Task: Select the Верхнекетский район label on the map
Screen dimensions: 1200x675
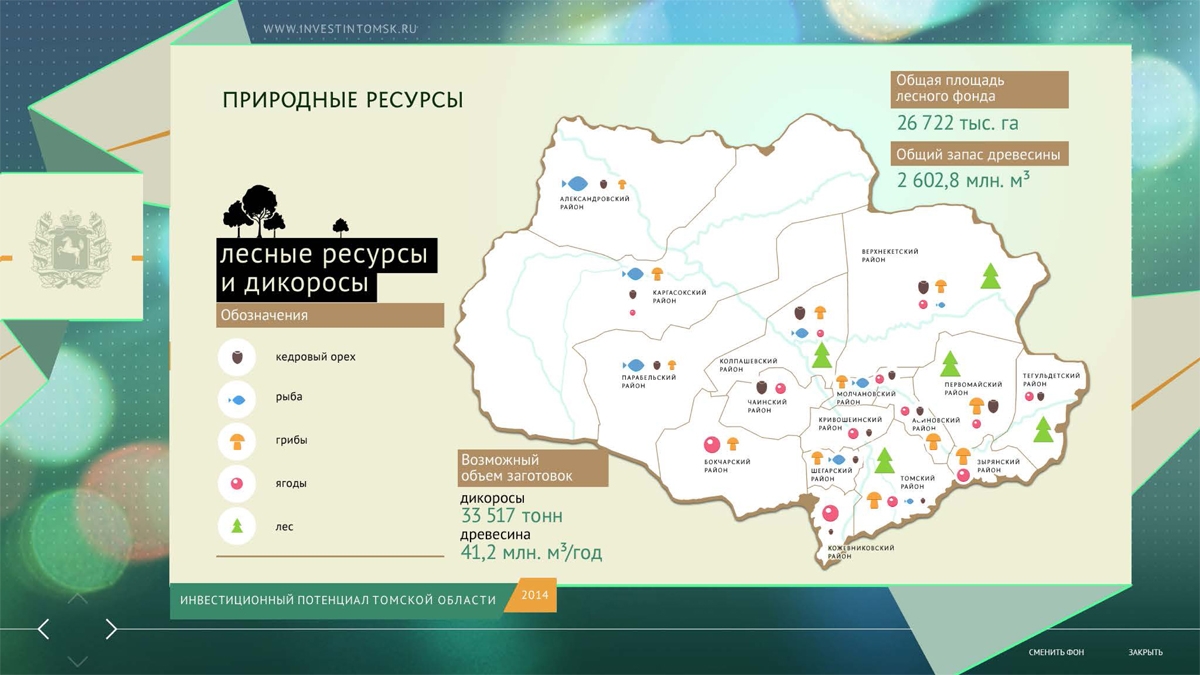Action: coord(889,256)
